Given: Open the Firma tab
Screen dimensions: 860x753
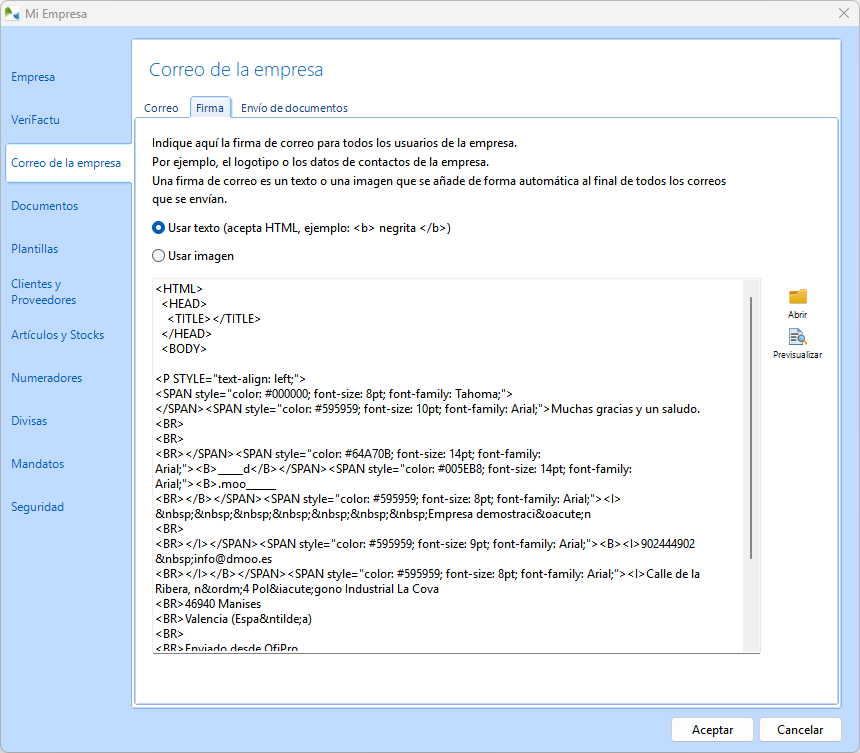Looking at the screenshot, I should pos(210,107).
